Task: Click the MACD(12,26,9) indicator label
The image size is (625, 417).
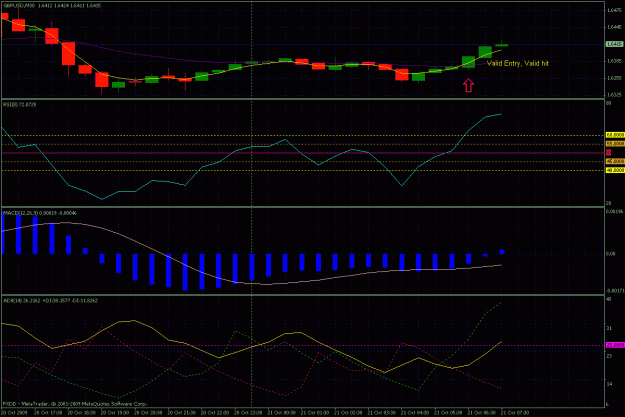Action: (x=40, y=213)
